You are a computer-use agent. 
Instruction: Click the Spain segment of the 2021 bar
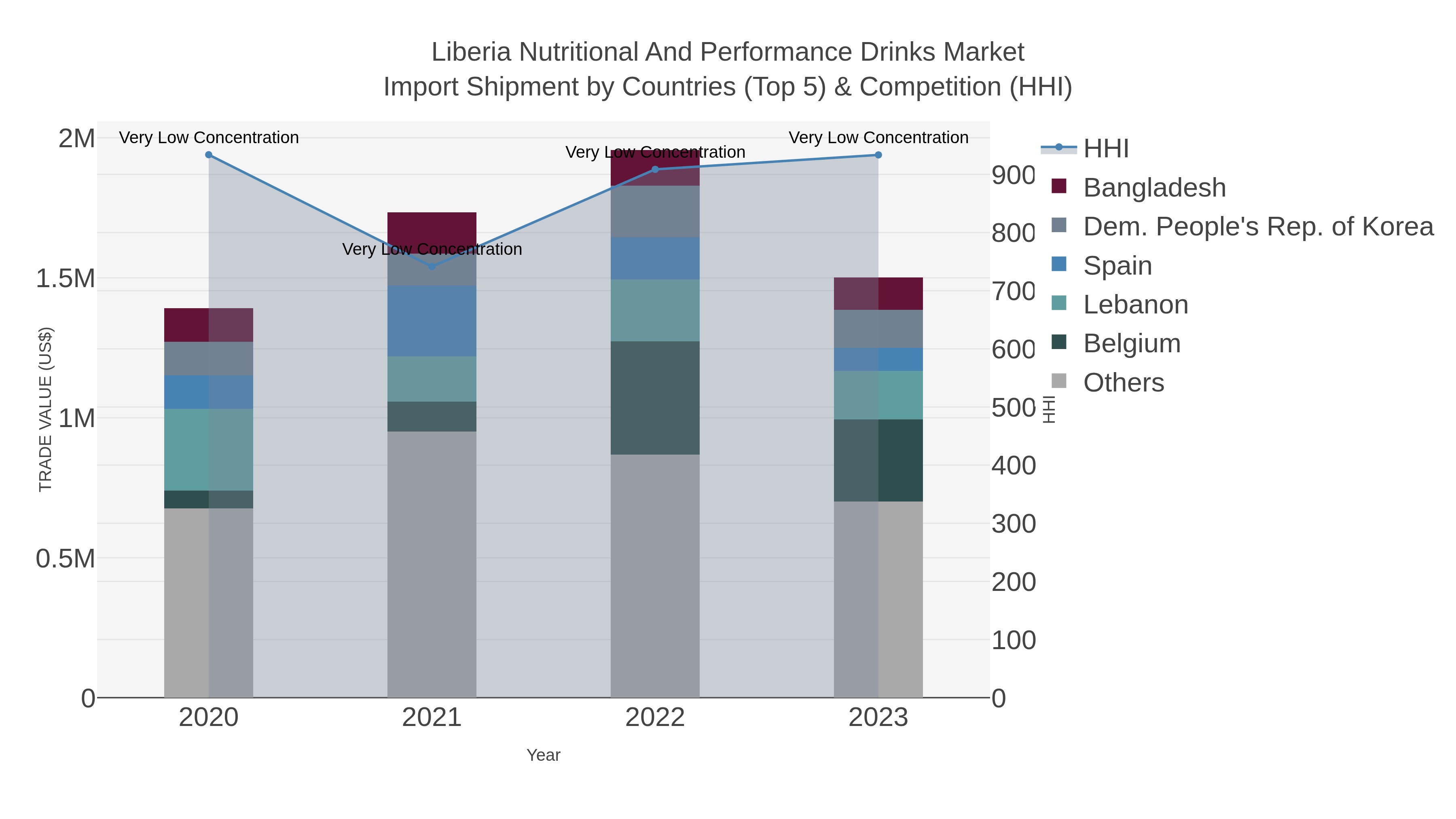(x=432, y=321)
